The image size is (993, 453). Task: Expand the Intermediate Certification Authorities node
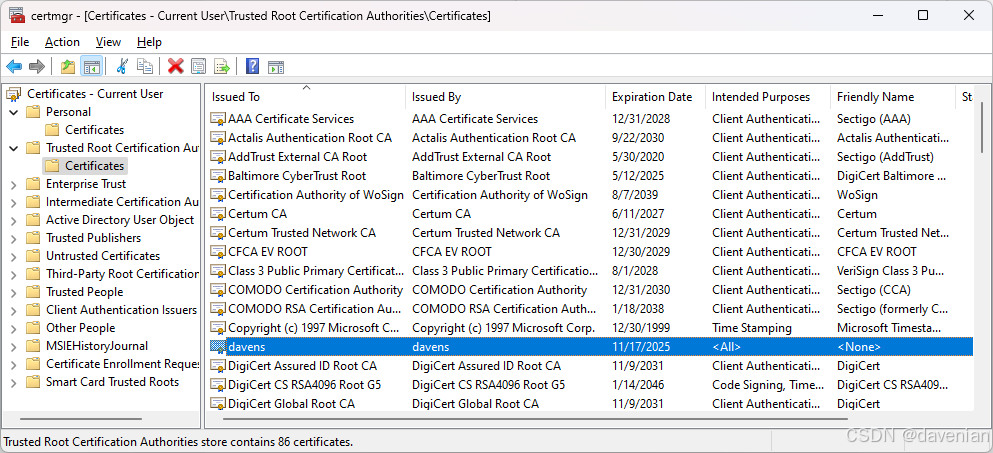click(x=14, y=202)
